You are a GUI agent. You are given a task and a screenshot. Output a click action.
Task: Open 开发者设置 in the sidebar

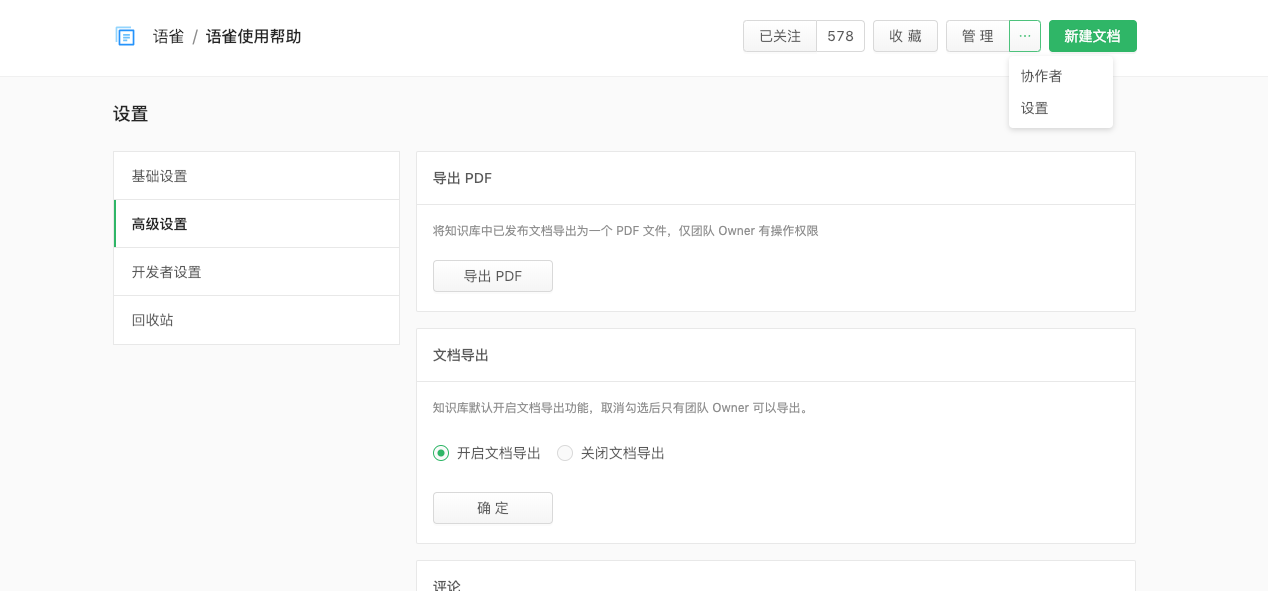click(167, 272)
